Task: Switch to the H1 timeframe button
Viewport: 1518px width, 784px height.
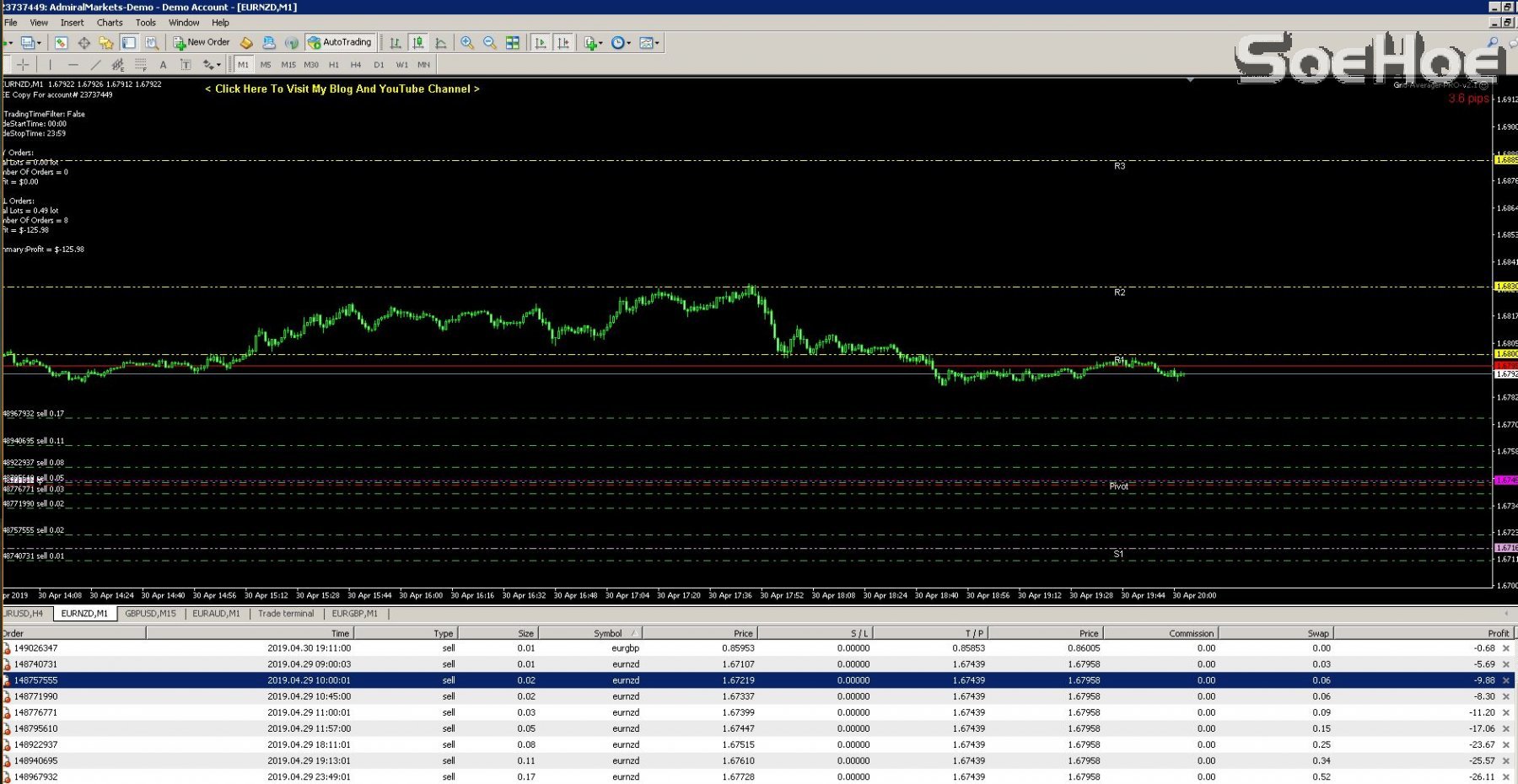Action: point(336,64)
